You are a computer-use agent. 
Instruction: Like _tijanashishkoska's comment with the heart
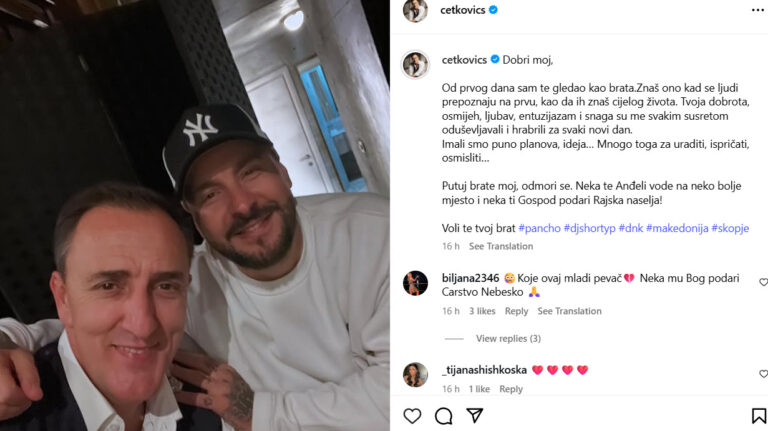(x=763, y=374)
